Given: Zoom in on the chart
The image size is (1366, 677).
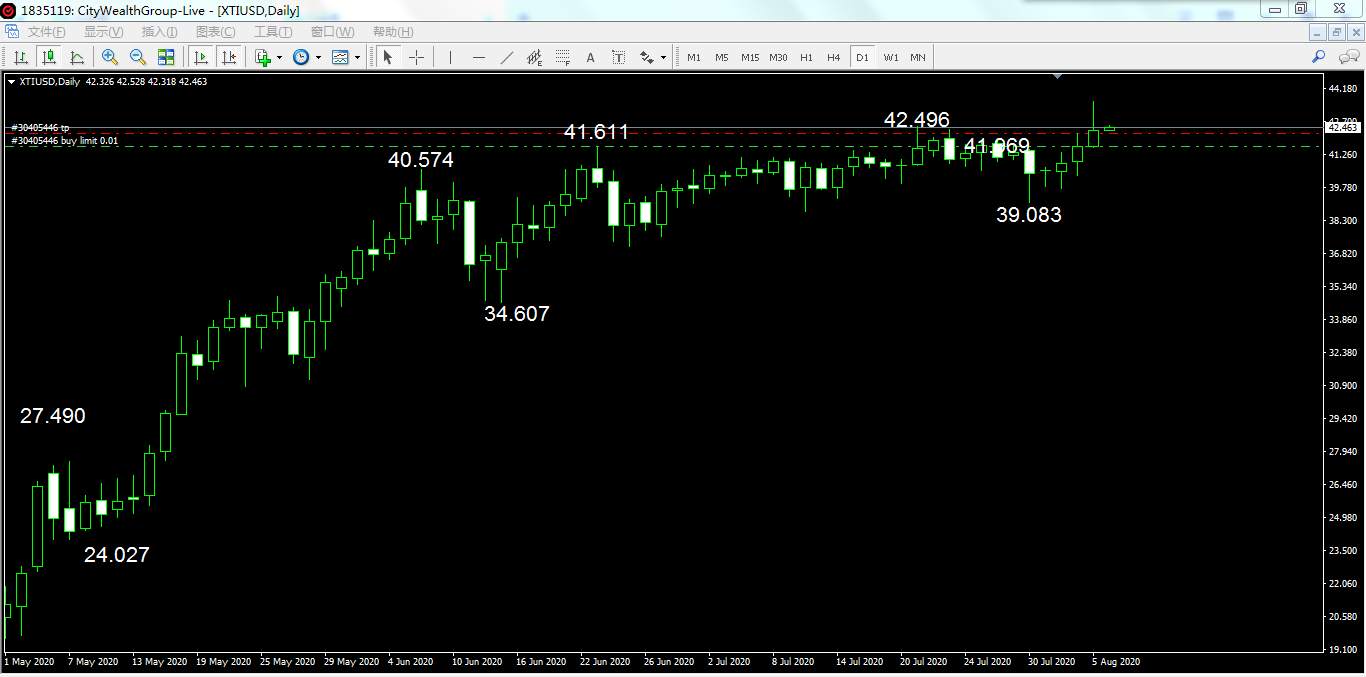Looking at the screenshot, I should tap(110, 57).
